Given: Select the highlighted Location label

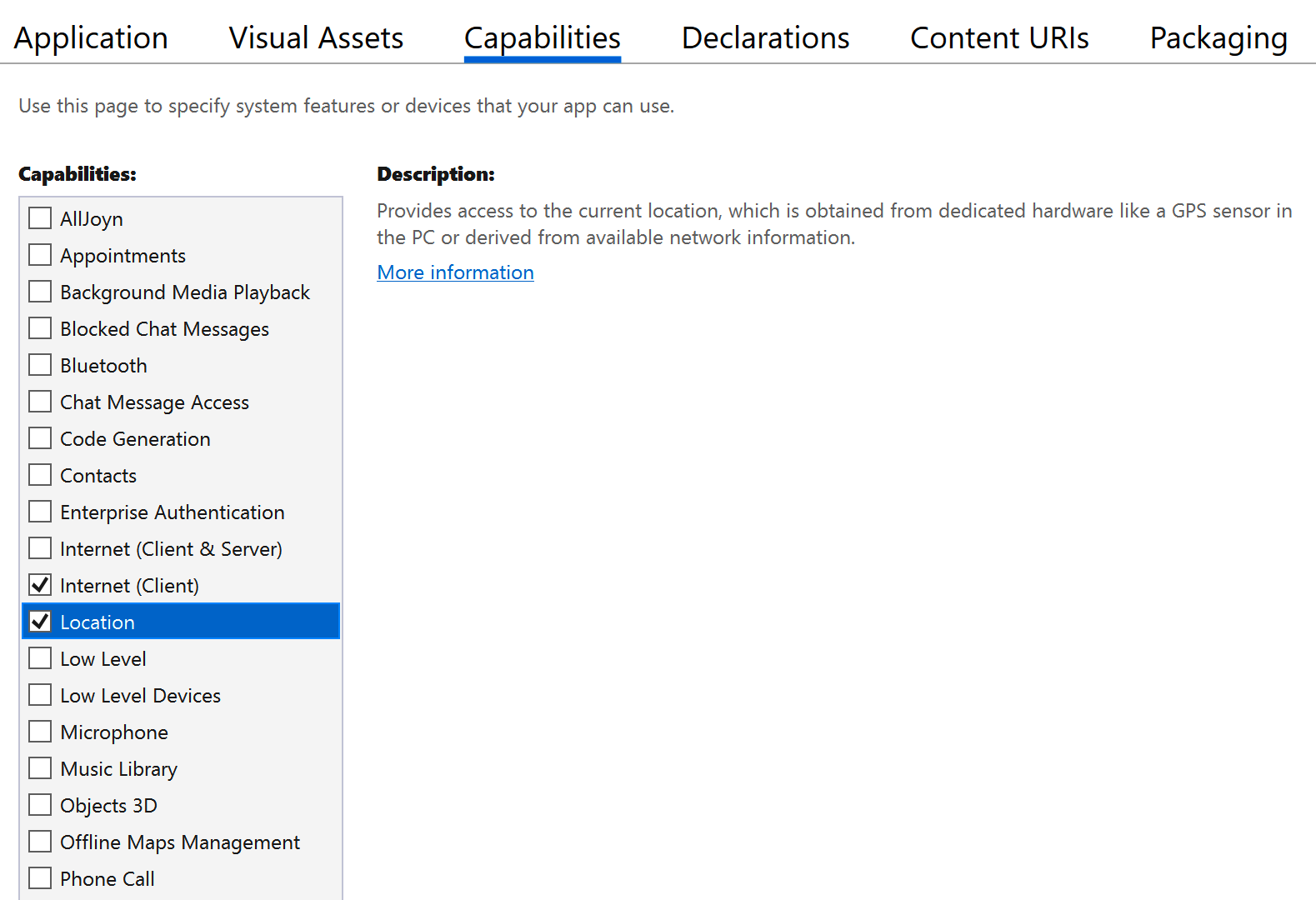Looking at the screenshot, I should click(x=98, y=622).
